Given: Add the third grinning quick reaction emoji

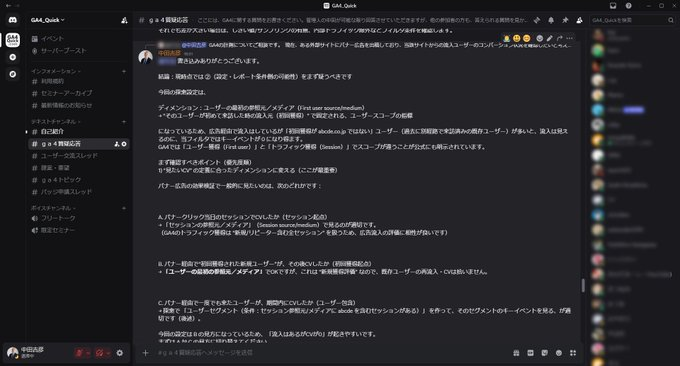Looking at the screenshot, I should (526, 39).
